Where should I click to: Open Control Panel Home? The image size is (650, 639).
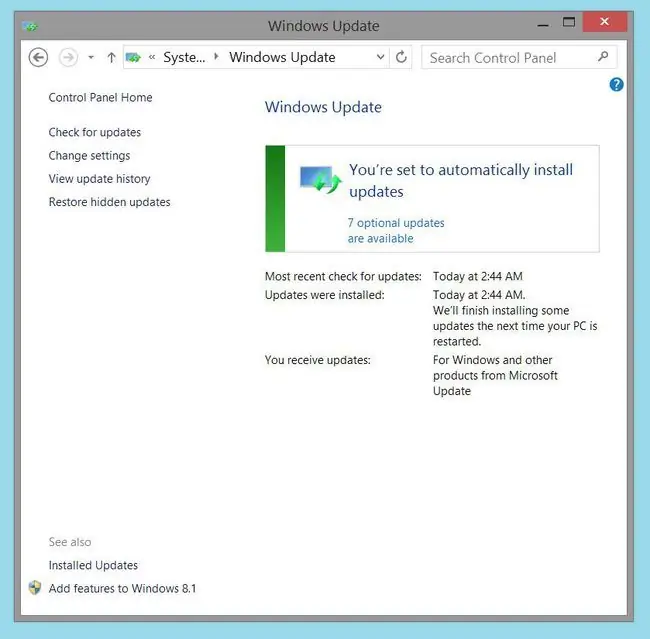100,97
